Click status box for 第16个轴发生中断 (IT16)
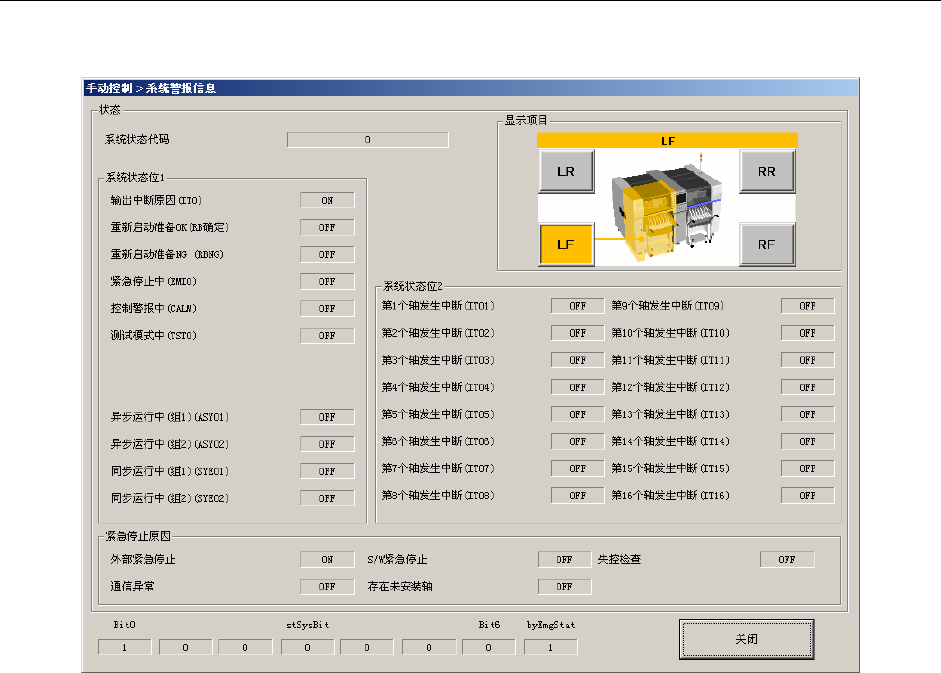This screenshot has height=673, width=941. [x=807, y=495]
